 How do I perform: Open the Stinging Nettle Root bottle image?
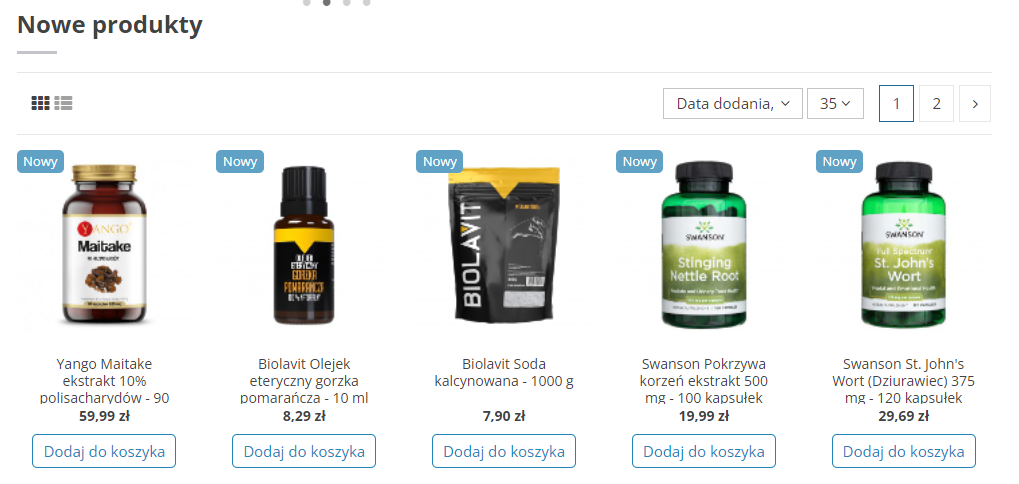coord(704,244)
